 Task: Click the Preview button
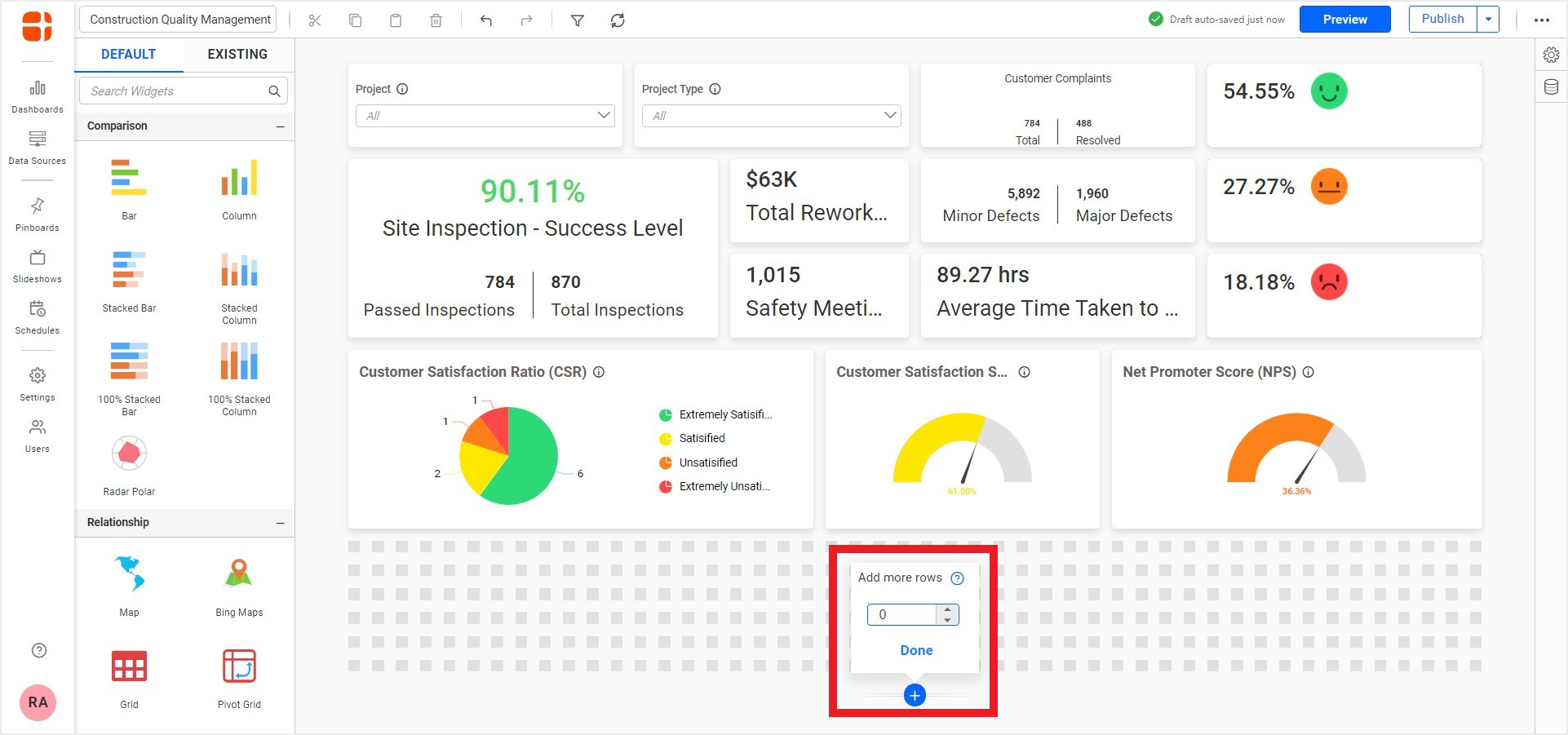(1344, 19)
